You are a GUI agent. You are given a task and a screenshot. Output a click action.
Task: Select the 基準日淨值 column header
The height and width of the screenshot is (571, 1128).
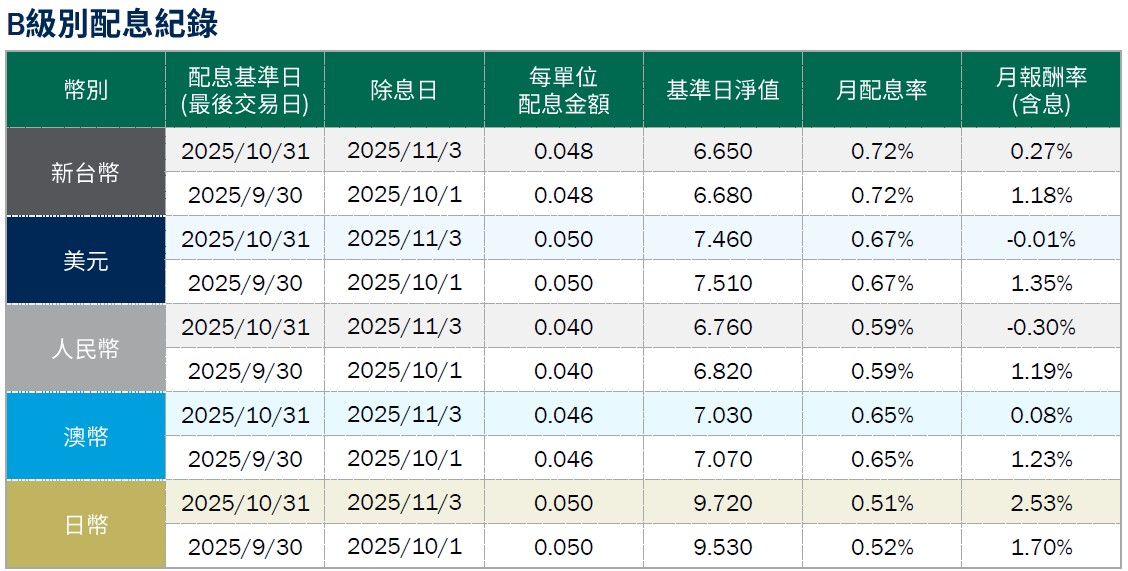722,90
